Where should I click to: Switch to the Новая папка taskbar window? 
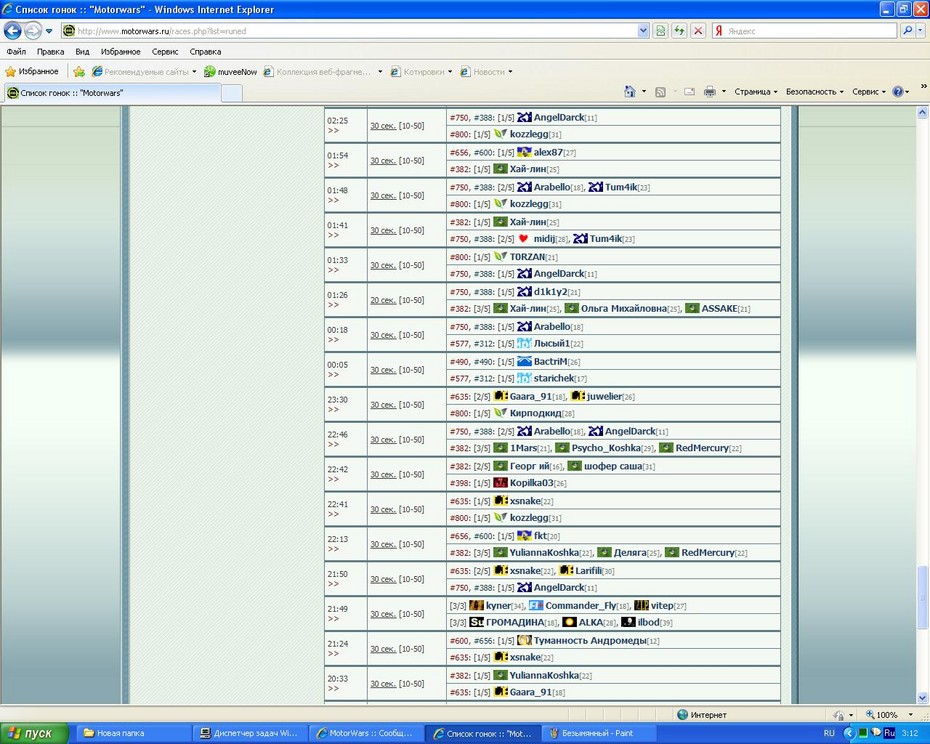point(135,733)
